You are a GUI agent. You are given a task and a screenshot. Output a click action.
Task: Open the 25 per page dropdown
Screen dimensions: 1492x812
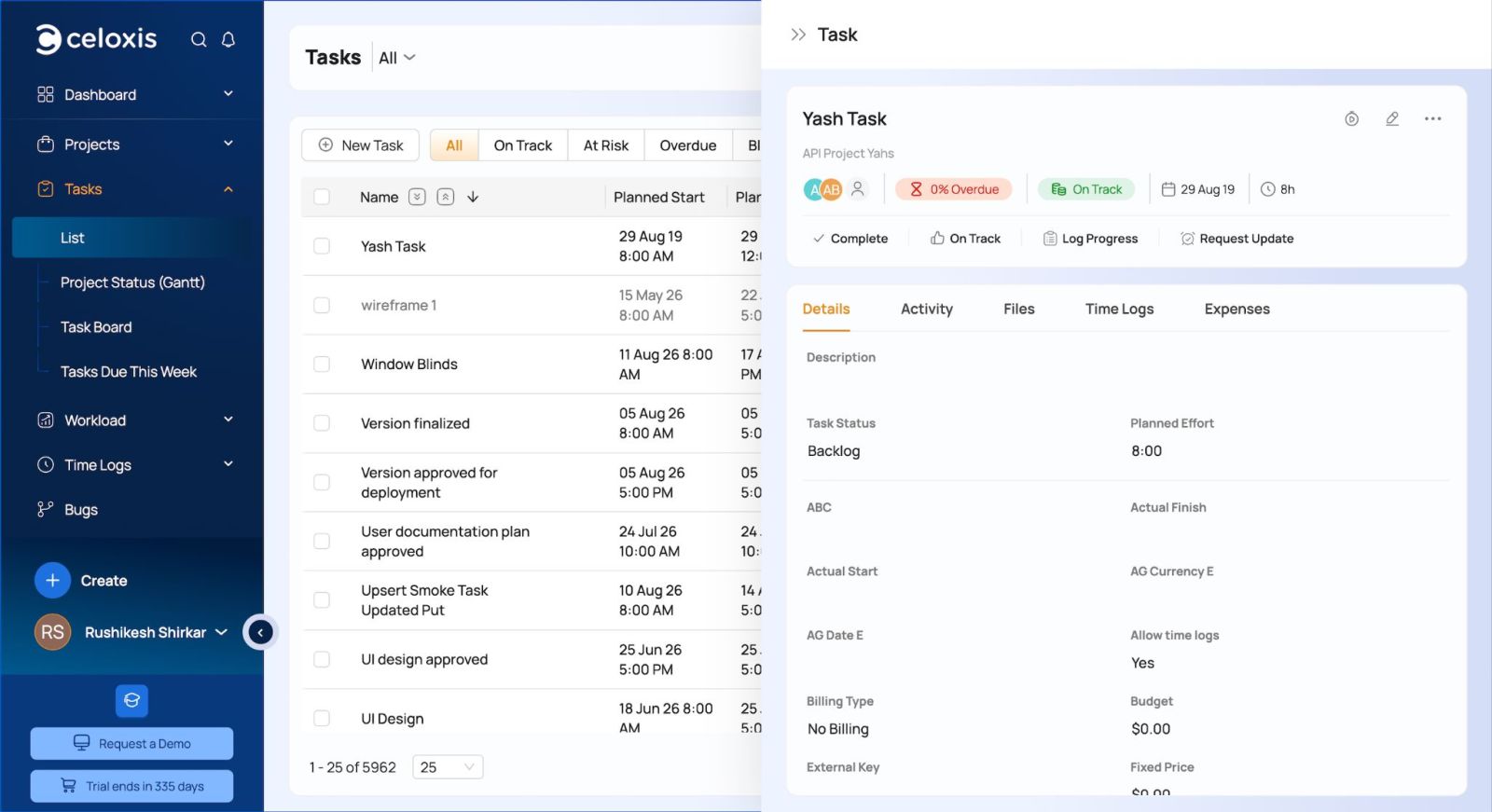click(x=448, y=767)
